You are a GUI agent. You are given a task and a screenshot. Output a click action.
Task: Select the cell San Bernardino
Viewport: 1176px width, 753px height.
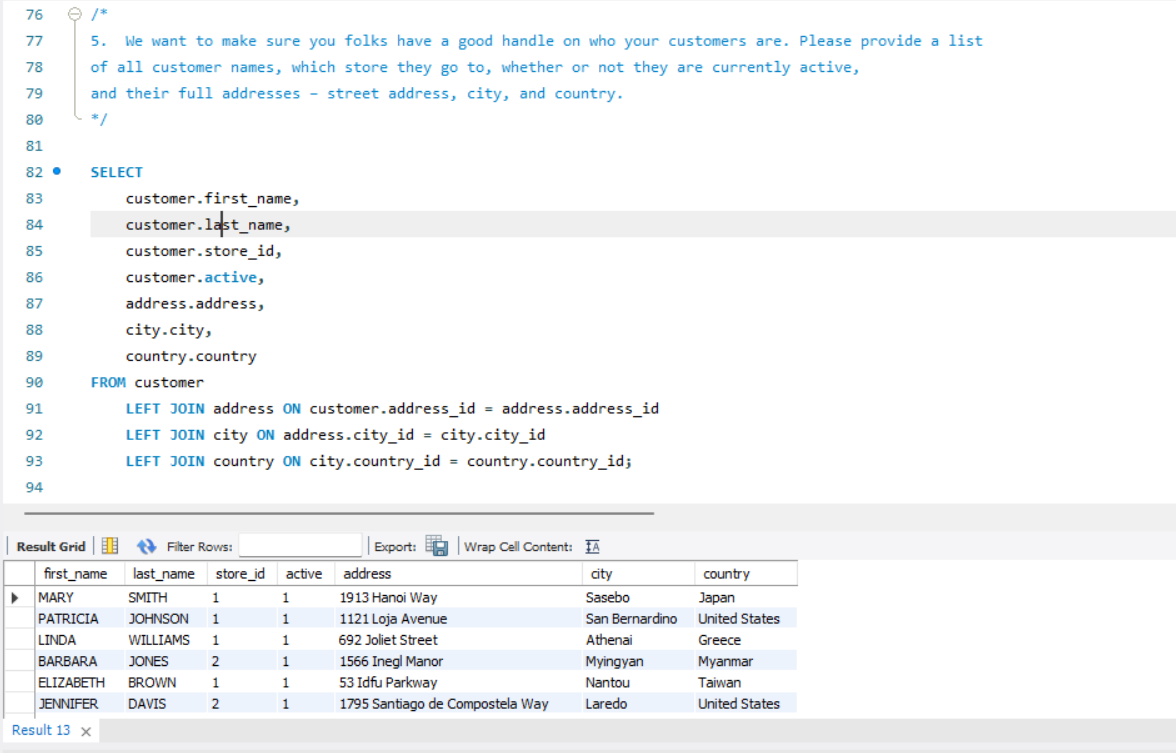pos(638,619)
